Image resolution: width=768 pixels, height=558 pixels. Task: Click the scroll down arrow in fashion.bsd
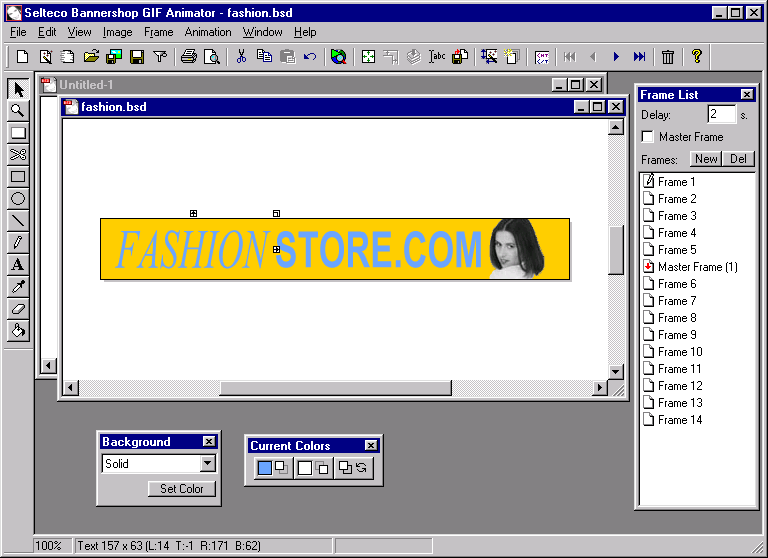(616, 372)
